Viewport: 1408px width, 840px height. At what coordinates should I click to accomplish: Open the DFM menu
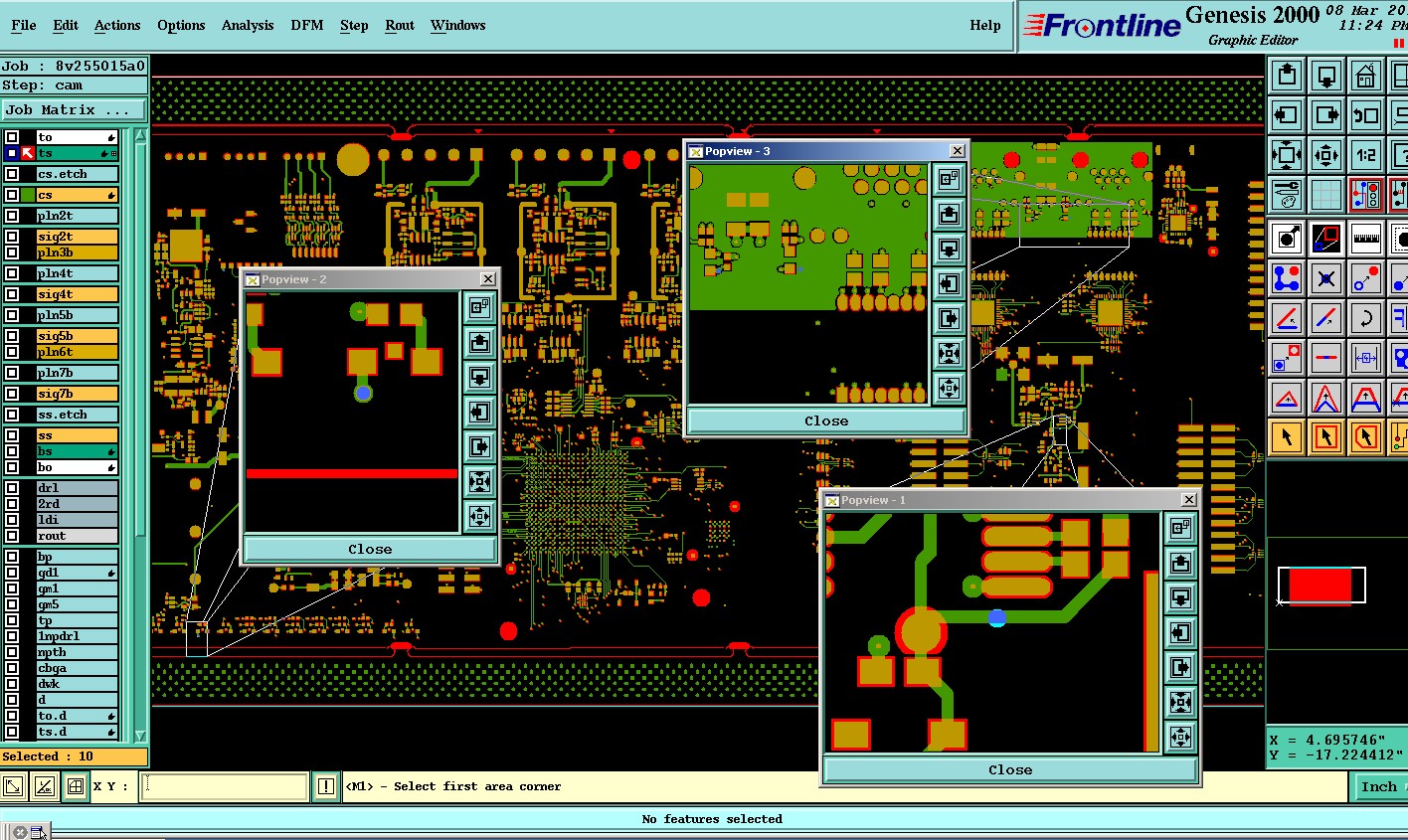(x=307, y=25)
